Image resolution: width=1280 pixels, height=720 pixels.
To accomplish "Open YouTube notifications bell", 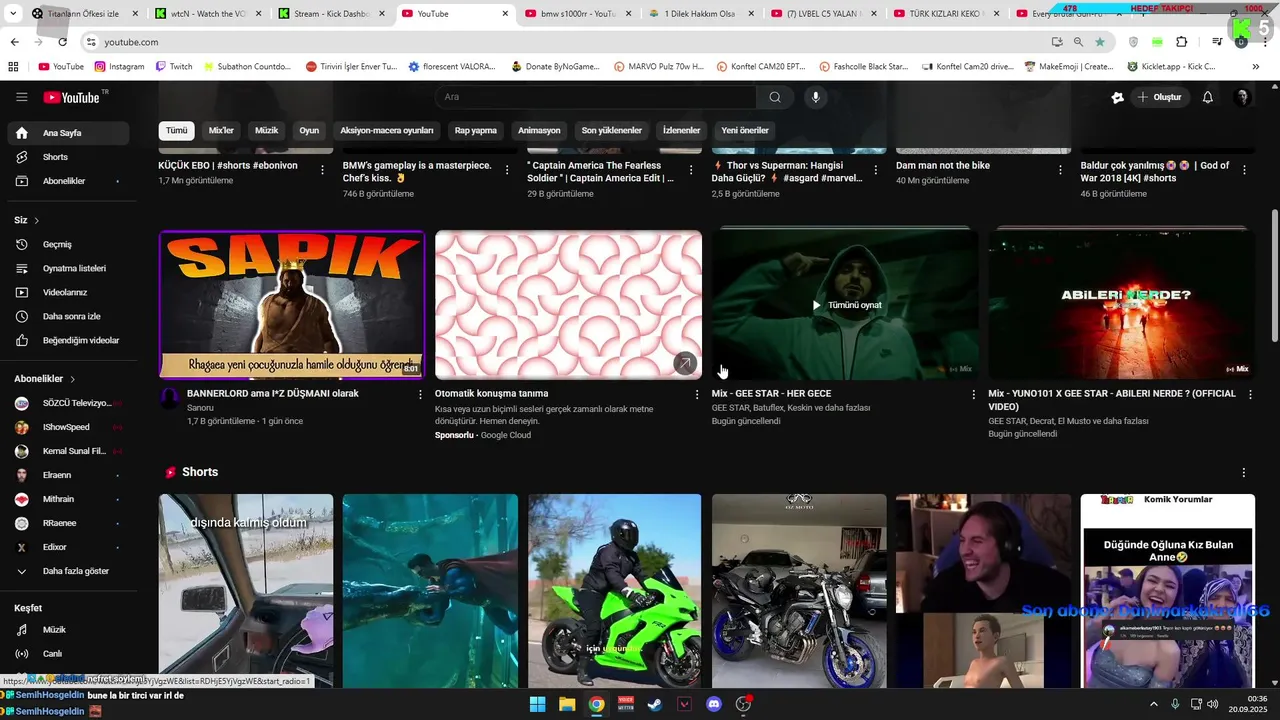I will (x=1207, y=97).
